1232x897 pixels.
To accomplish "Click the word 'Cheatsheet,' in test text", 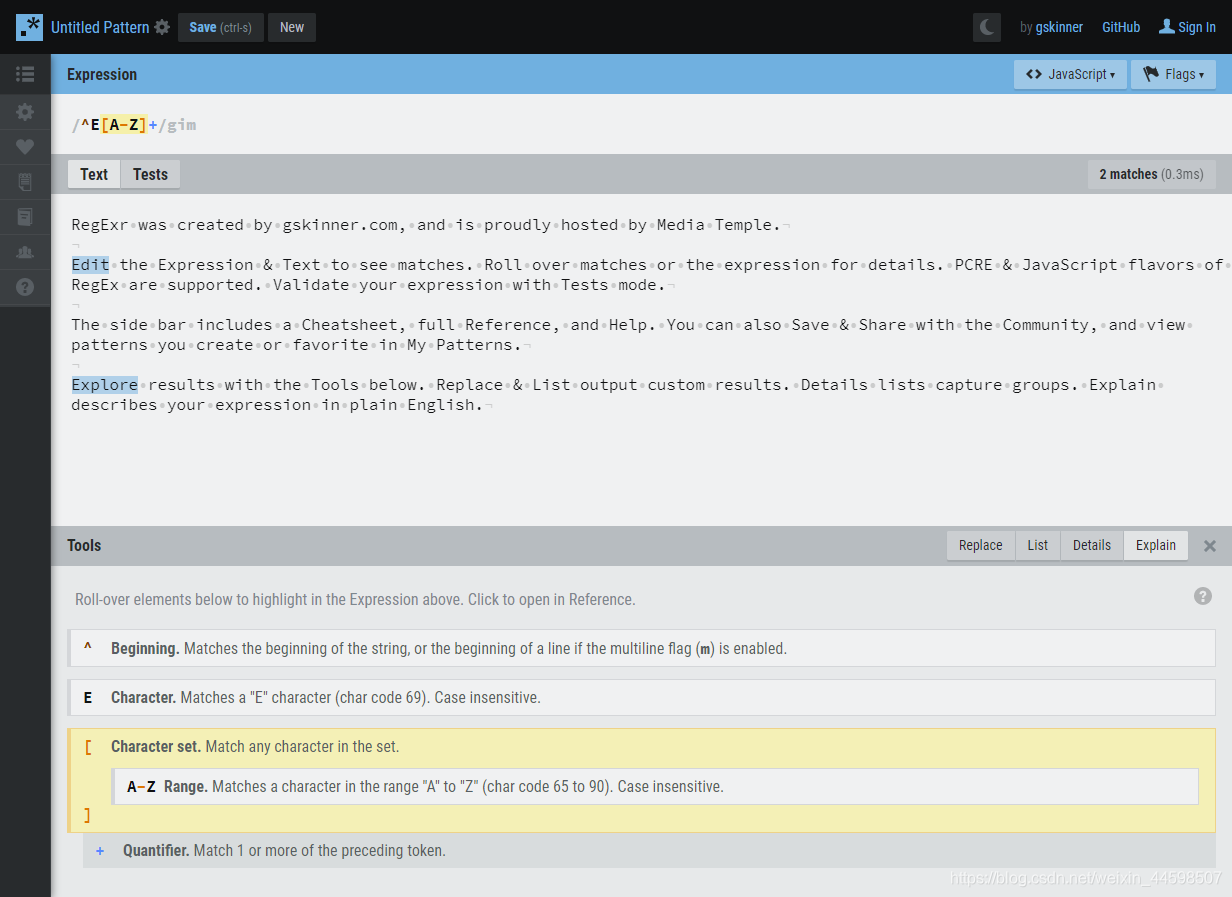I will click(355, 325).
